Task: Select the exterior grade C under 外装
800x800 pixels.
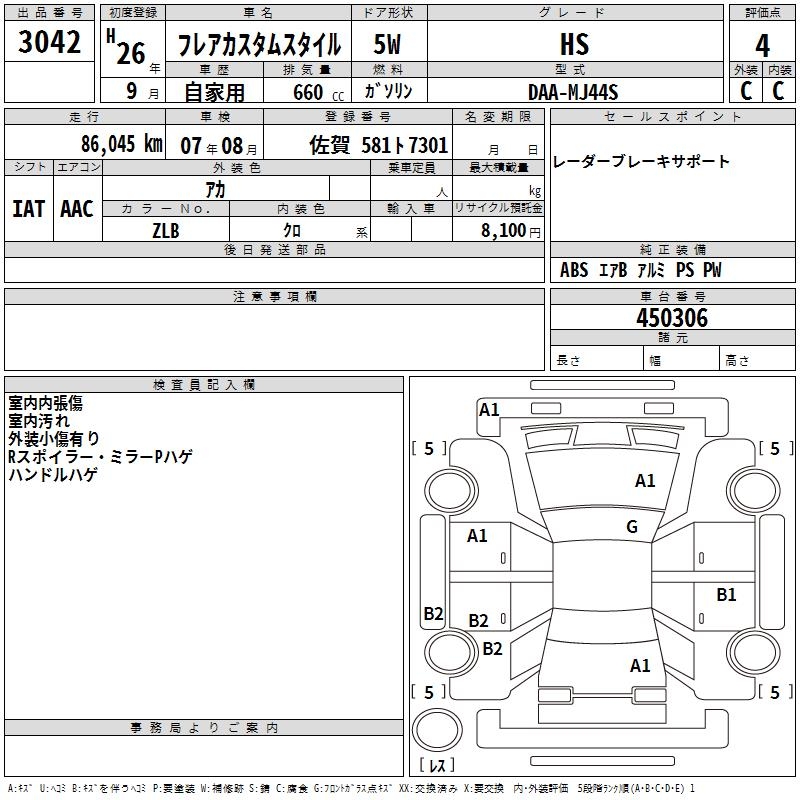Action: (746, 91)
